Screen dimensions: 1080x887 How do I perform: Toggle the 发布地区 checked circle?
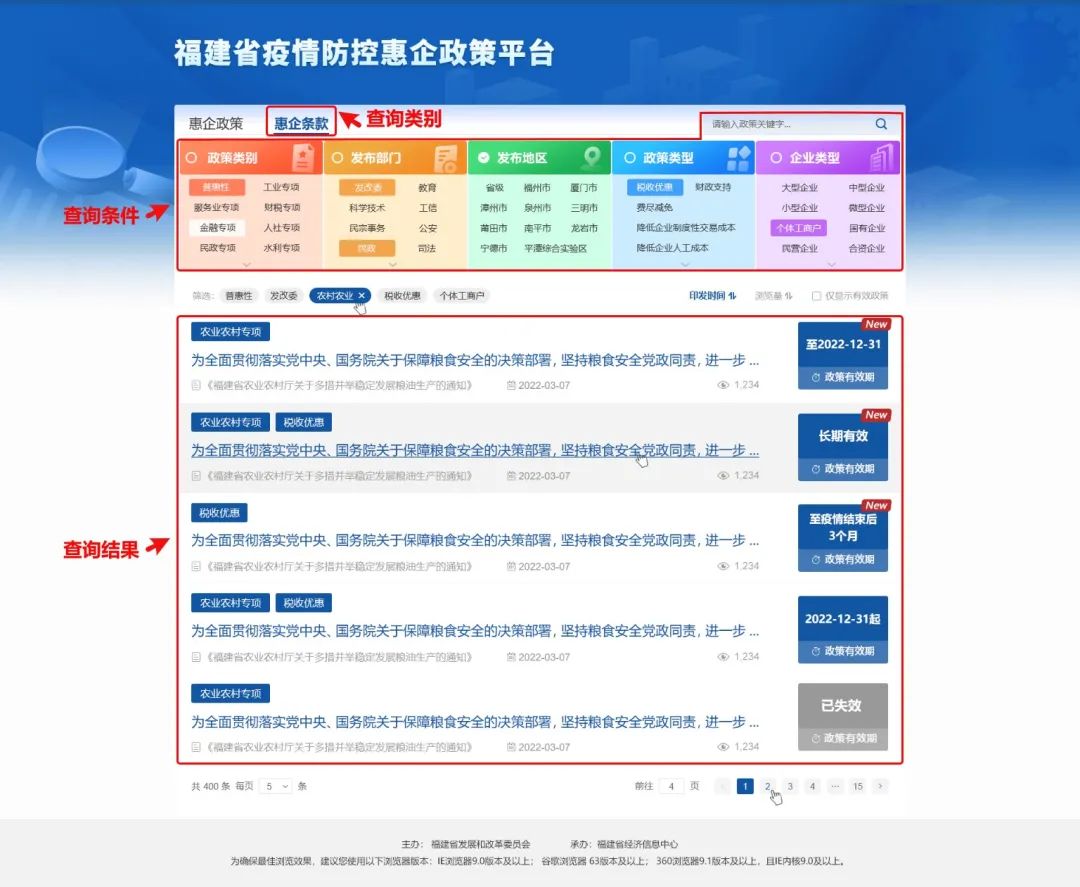coord(484,158)
